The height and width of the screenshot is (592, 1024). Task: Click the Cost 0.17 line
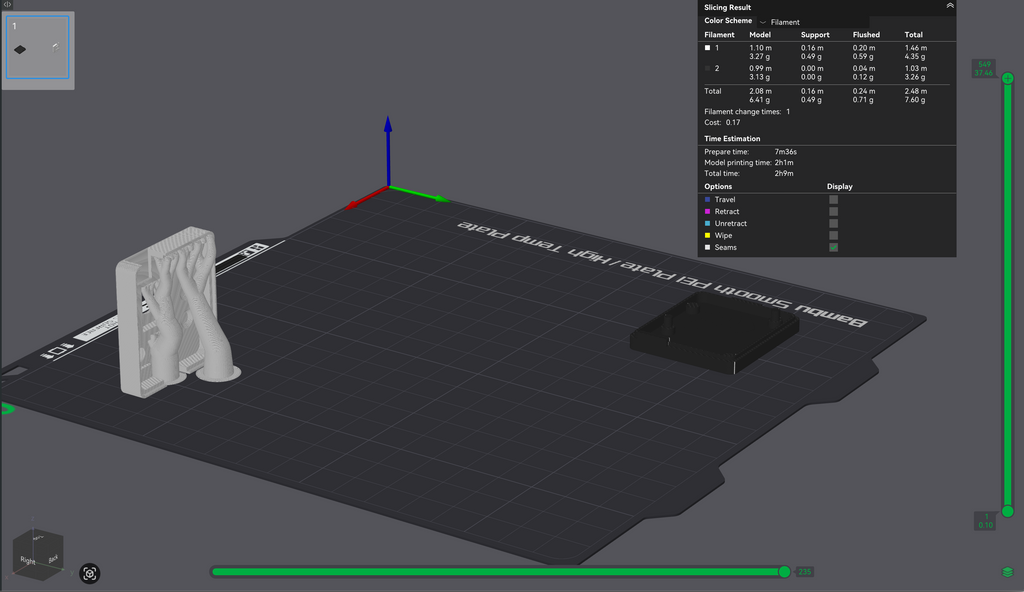pos(722,122)
